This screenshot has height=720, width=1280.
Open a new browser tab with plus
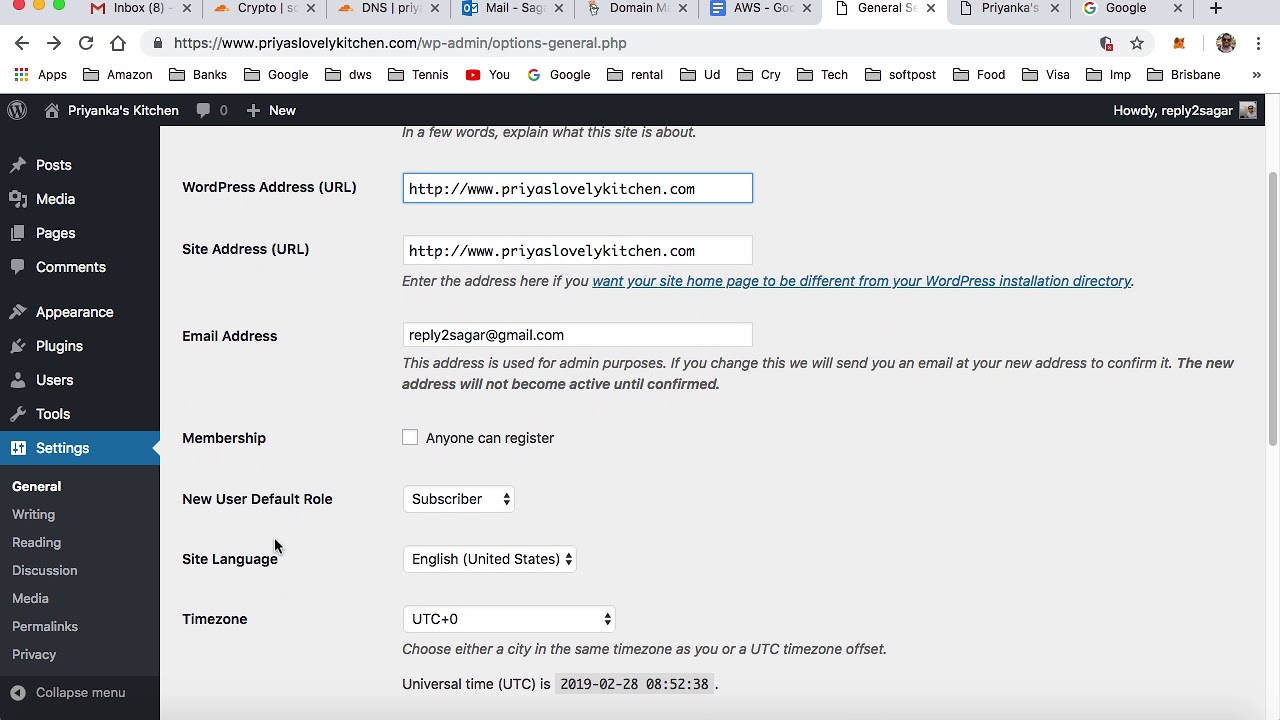(1216, 8)
